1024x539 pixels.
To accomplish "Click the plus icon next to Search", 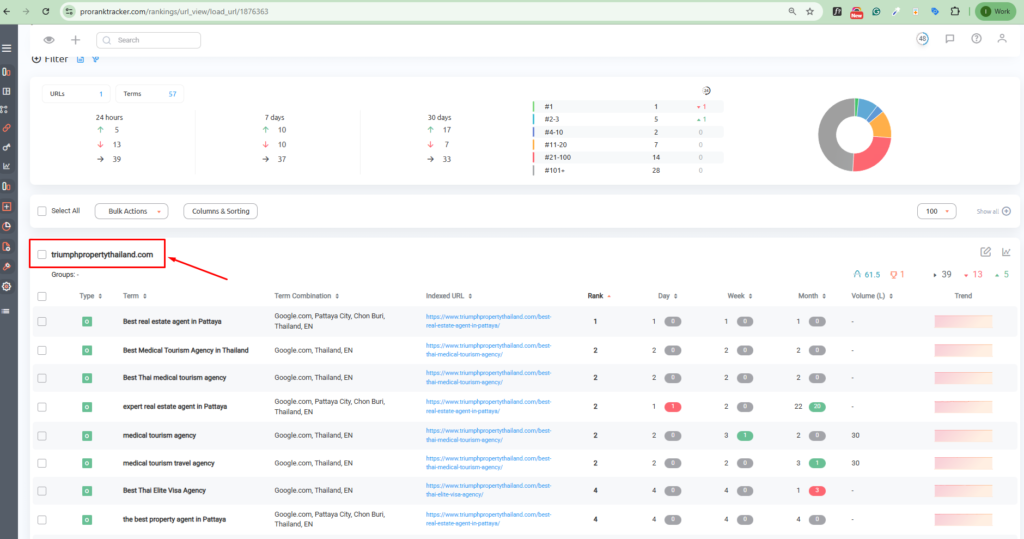I will [x=76, y=40].
